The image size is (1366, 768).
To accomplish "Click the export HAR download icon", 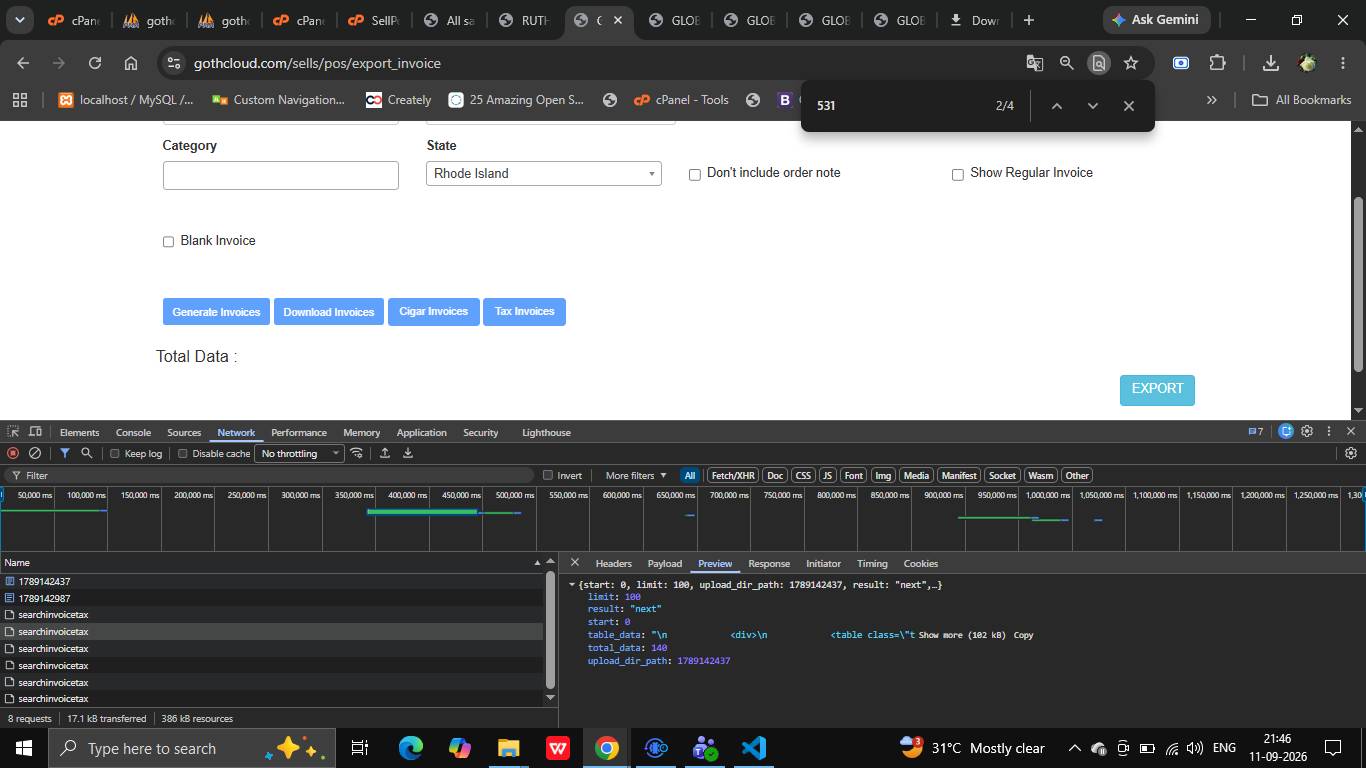I will (x=408, y=453).
